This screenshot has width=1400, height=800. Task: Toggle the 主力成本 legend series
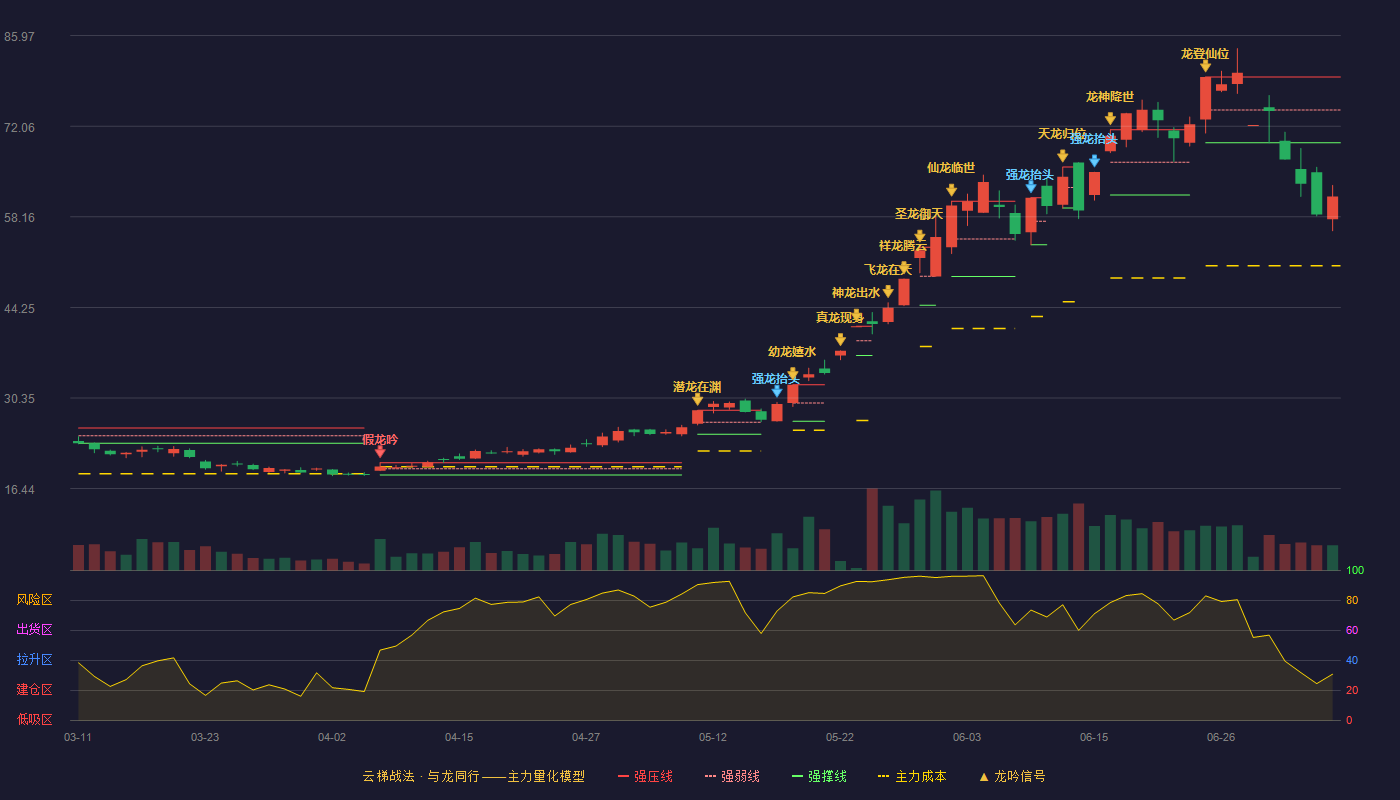(912, 776)
